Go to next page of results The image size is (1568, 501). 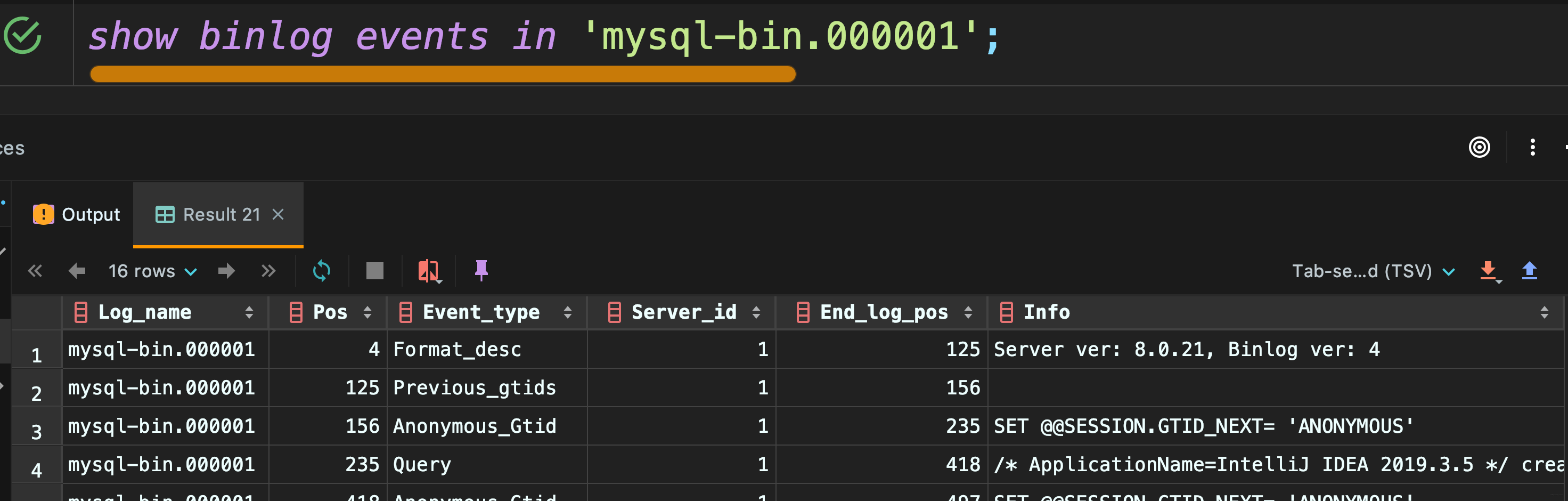(226, 271)
